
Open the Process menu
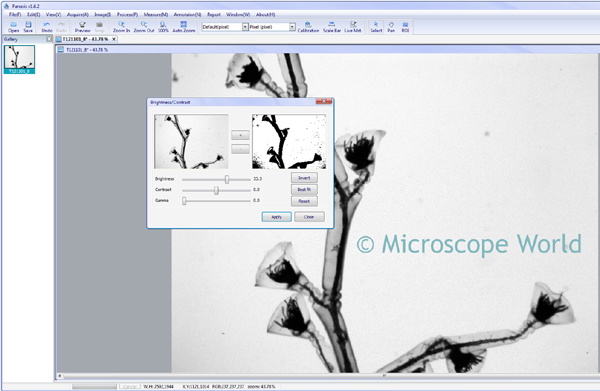pyautogui.click(x=127, y=15)
